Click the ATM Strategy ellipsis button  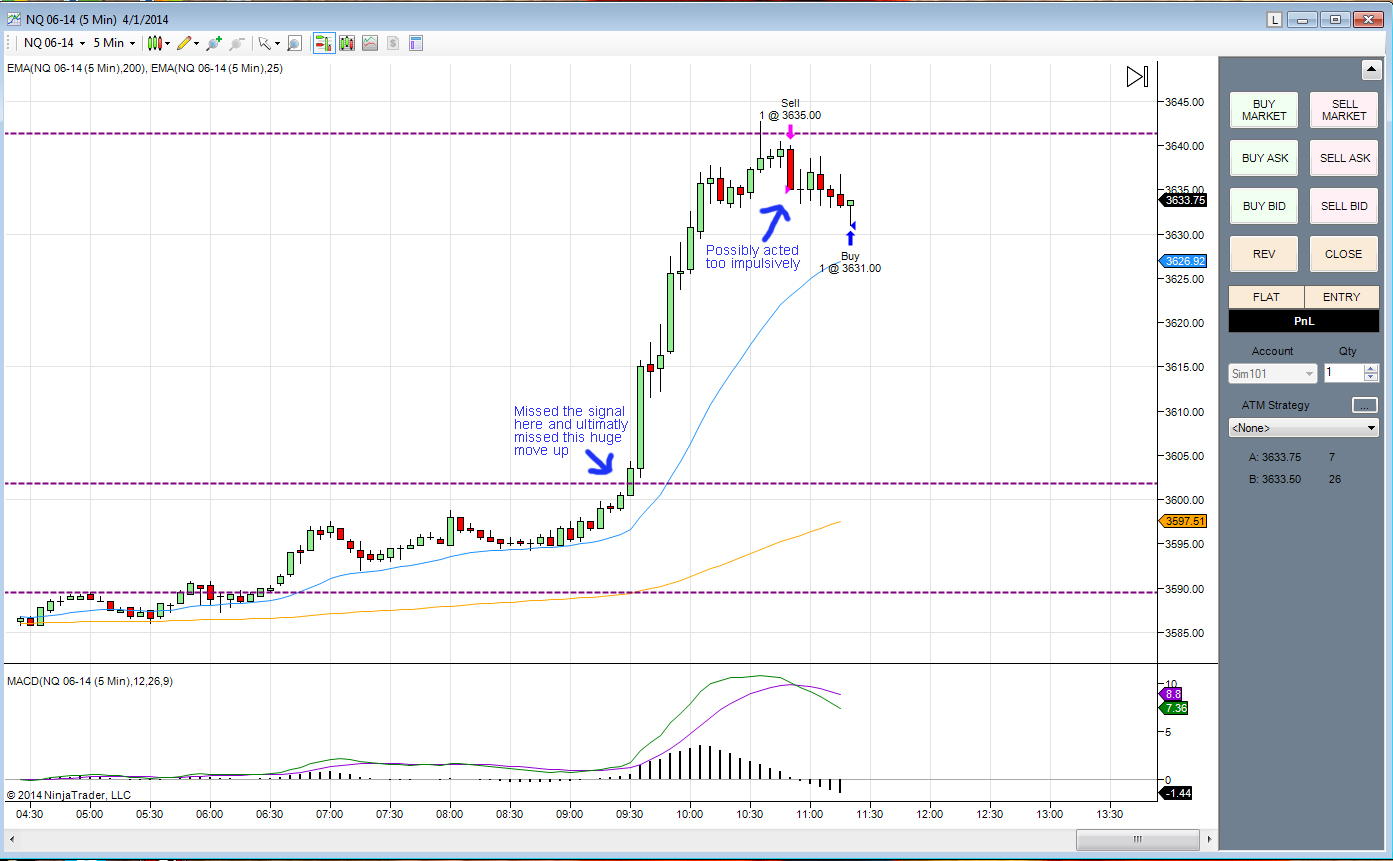[1364, 405]
